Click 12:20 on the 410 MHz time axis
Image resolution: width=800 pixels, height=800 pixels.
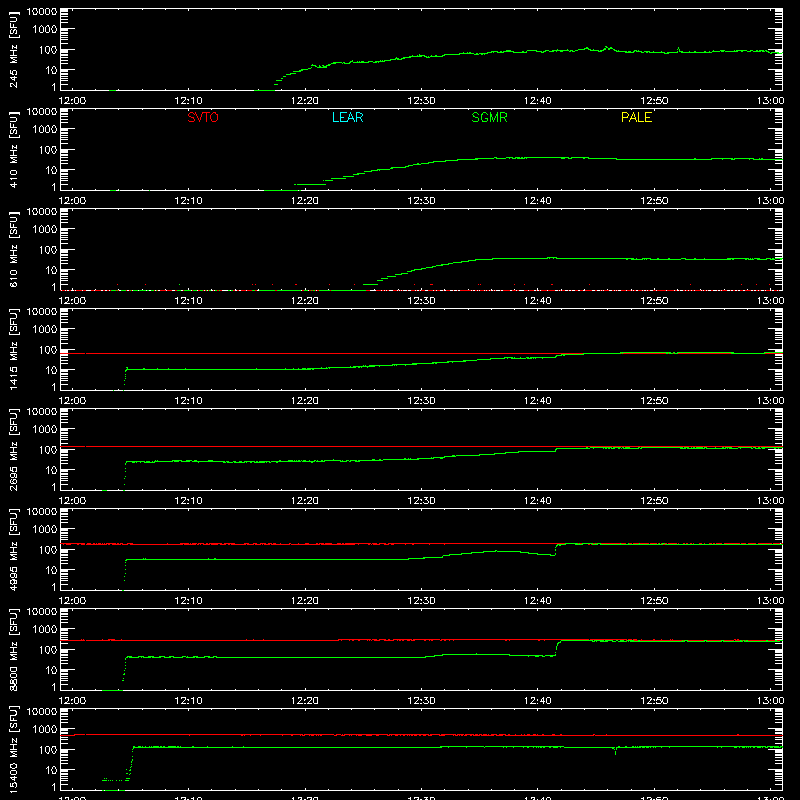(x=305, y=201)
